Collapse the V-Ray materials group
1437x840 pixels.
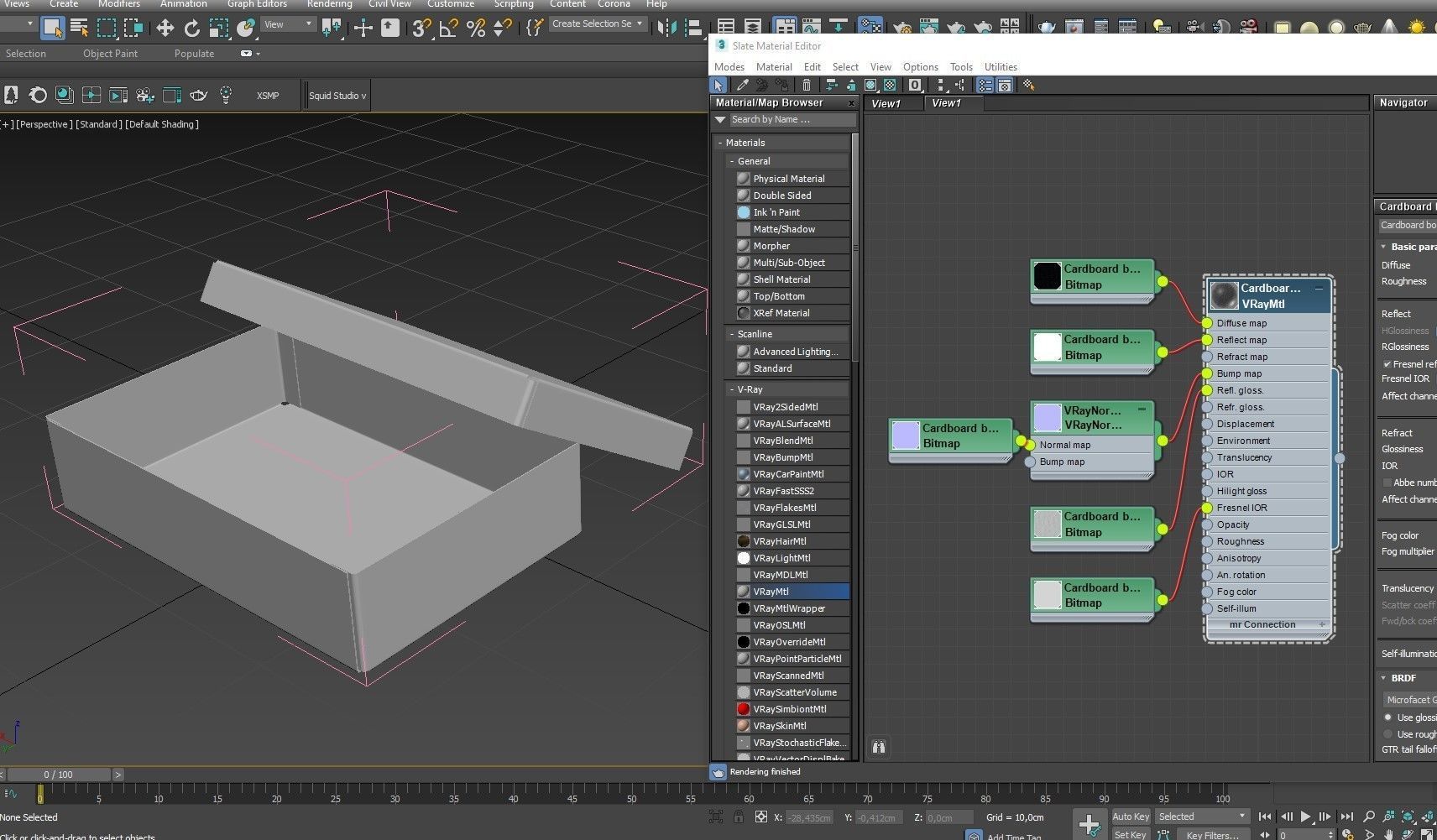732,389
